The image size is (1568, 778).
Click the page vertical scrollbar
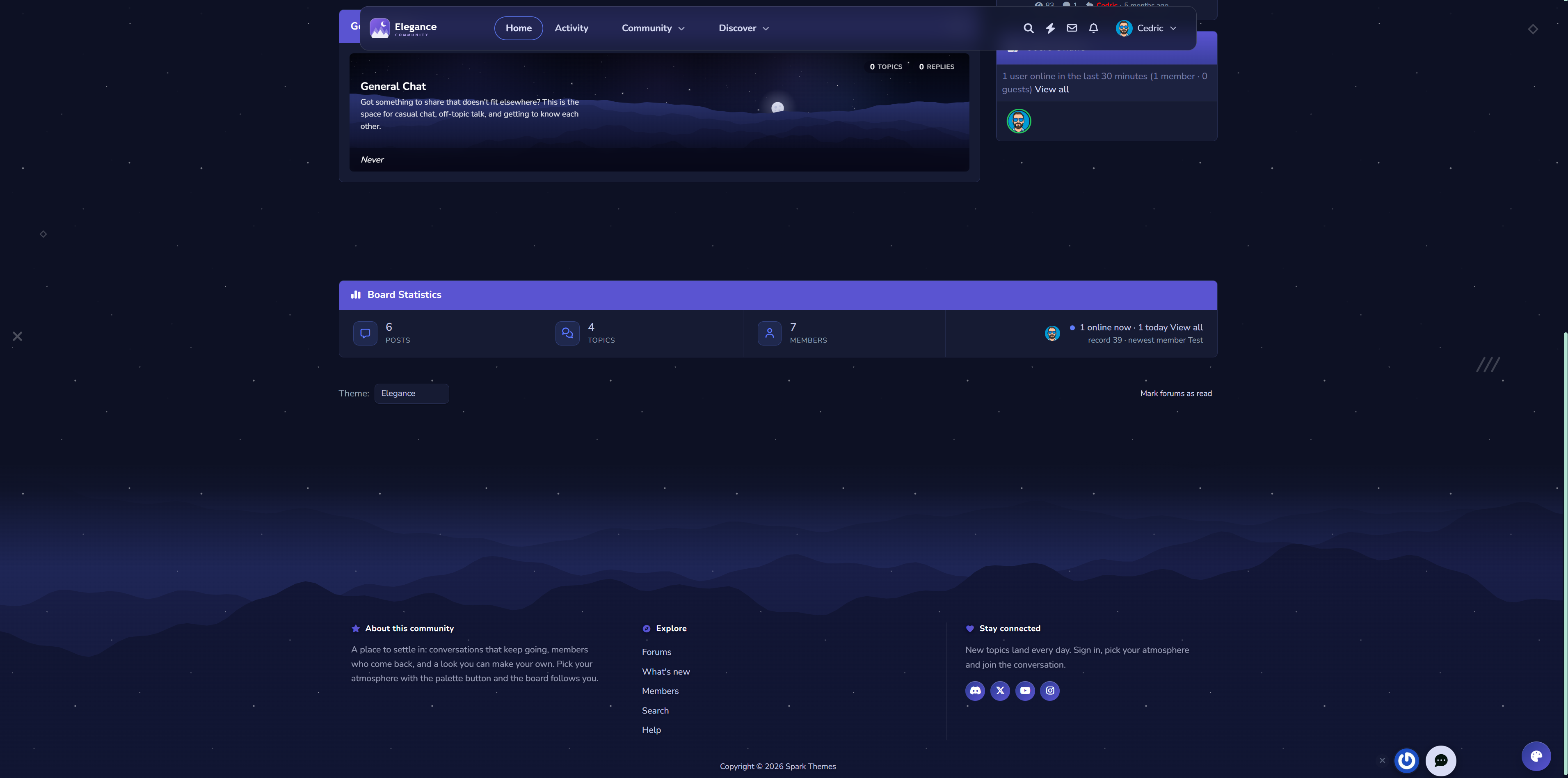(1565, 554)
